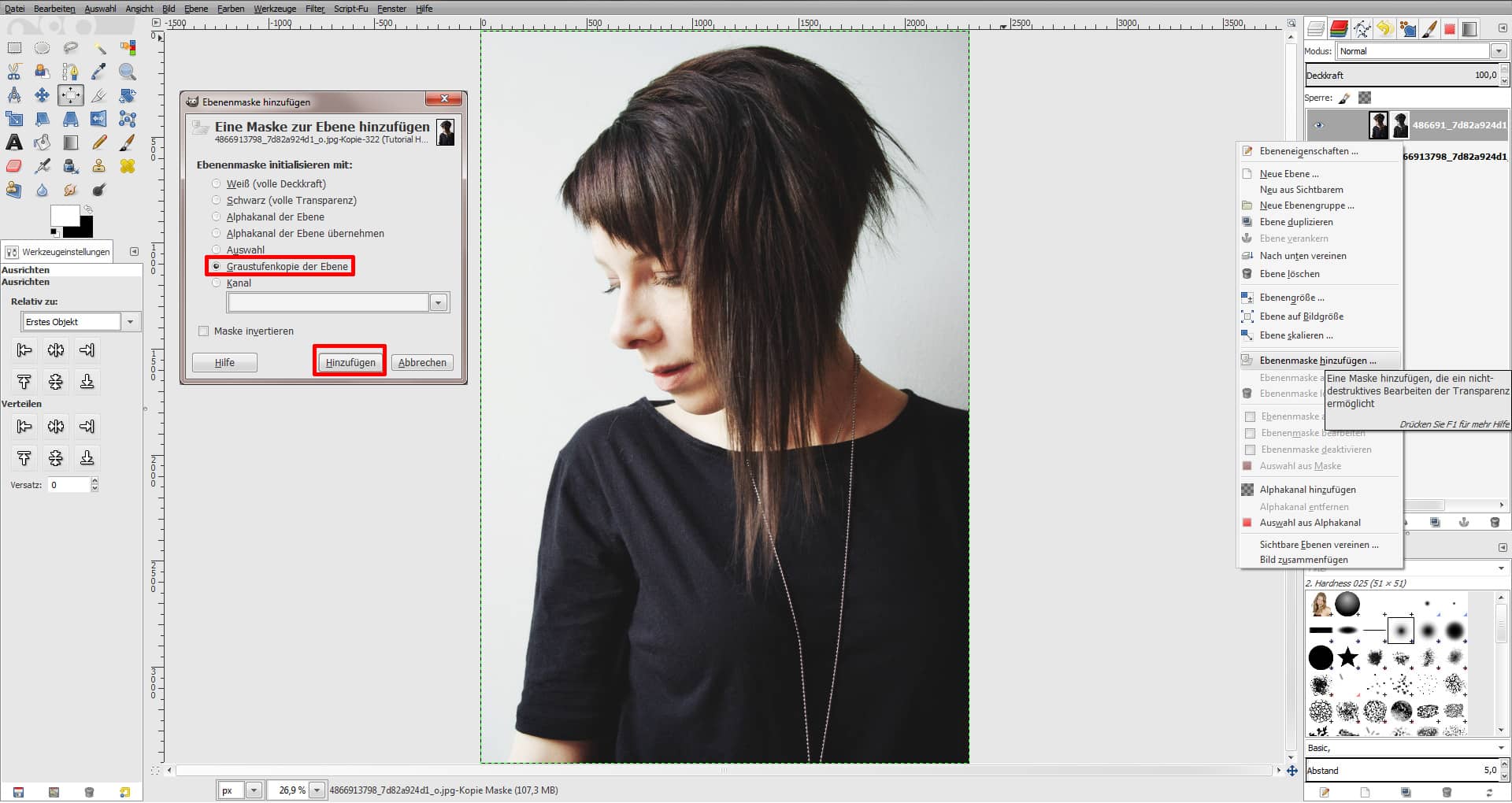Enable the Maske invertieren checkbox
Viewport: 1512px width, 803px height.
(x=203, y=331)
